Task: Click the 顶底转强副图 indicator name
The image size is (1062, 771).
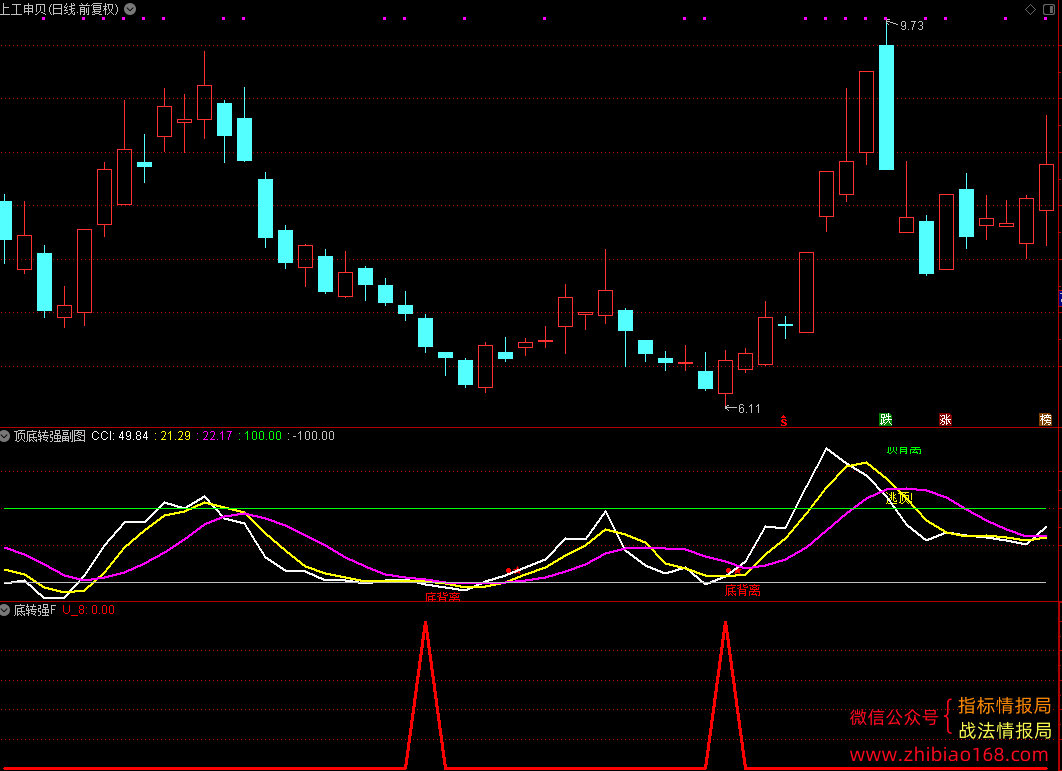Action: (50, 436)
